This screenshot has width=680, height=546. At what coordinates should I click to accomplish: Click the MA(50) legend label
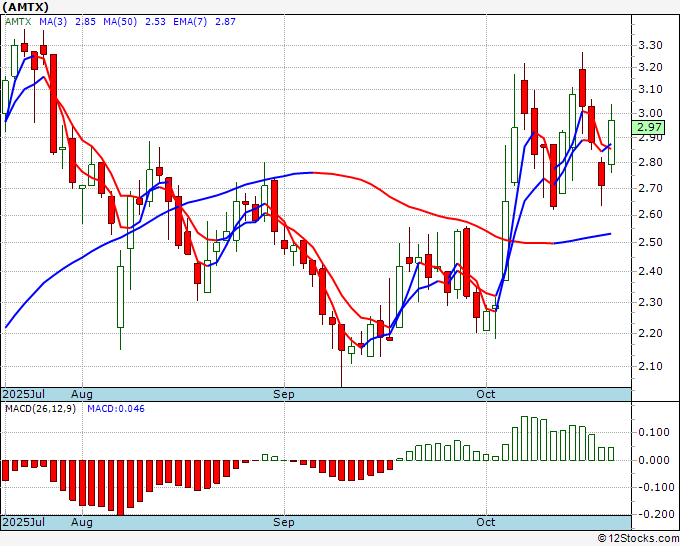pos(120,22)
